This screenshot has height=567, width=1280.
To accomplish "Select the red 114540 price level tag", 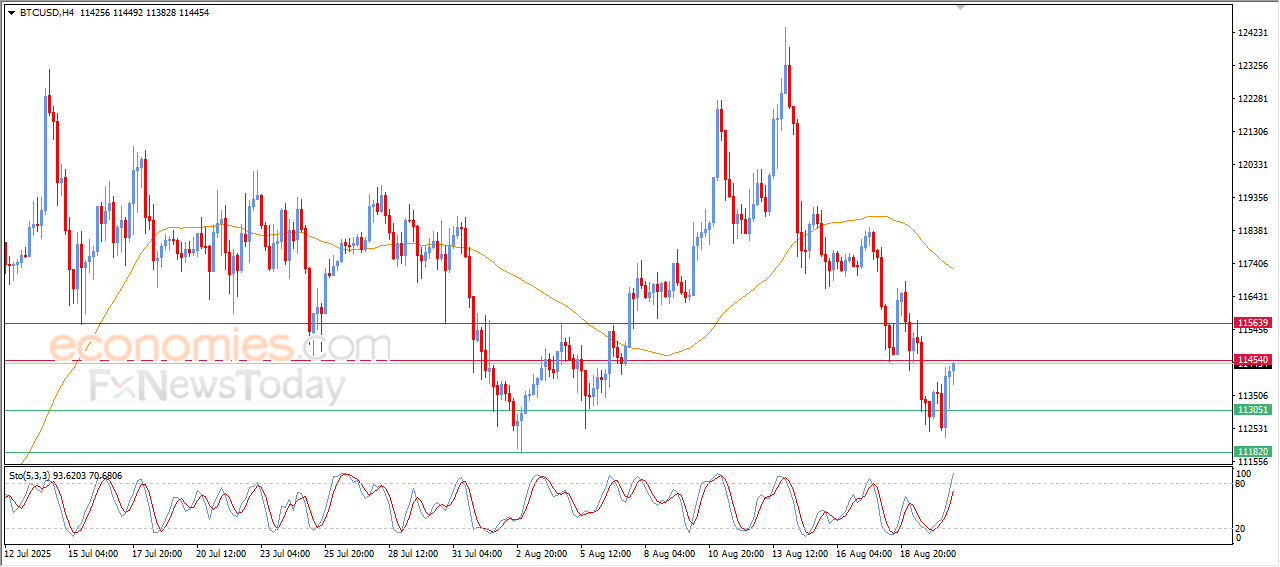I will 1253,359.
